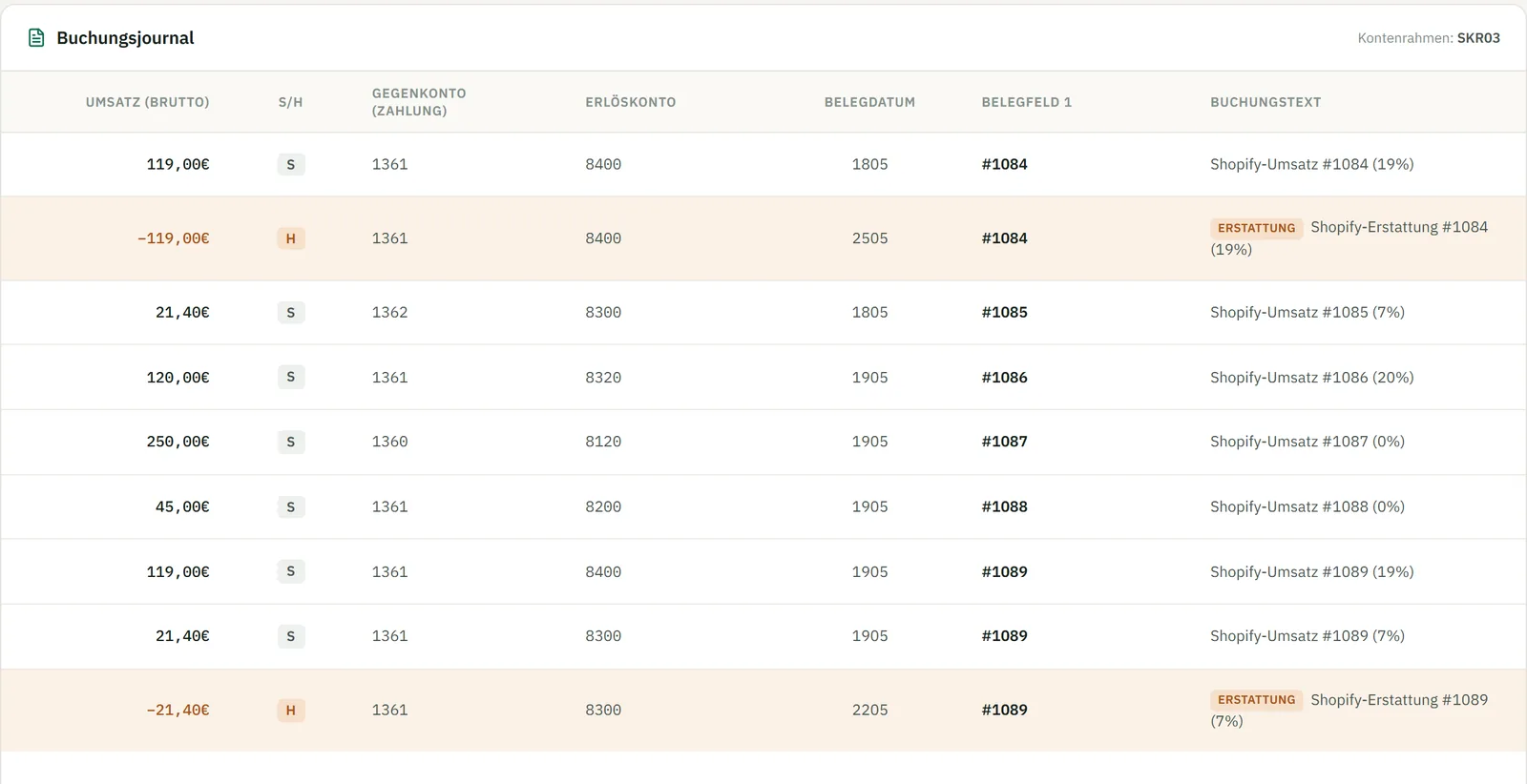Click Belegdatum value 2505
This screenshot has height=784, width=1527.
pos(869,238)
